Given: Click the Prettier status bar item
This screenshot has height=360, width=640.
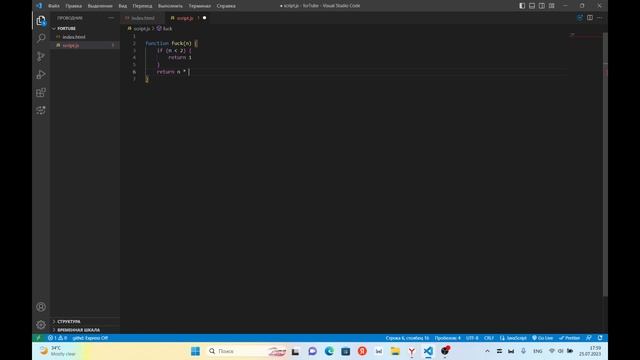Looking at the screenshot, I should point(569,338).
